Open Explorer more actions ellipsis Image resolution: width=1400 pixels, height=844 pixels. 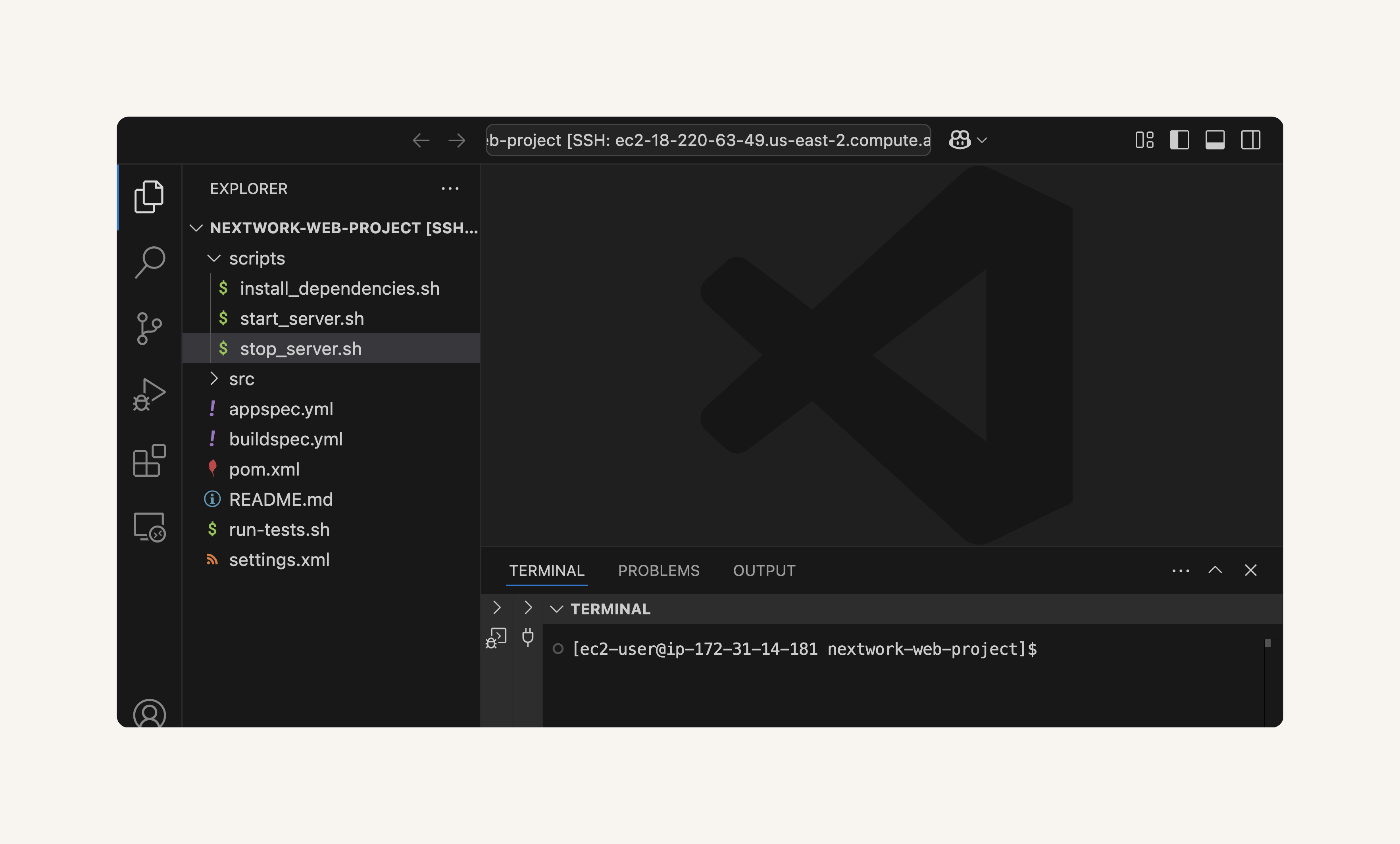[x=450, y=188]
